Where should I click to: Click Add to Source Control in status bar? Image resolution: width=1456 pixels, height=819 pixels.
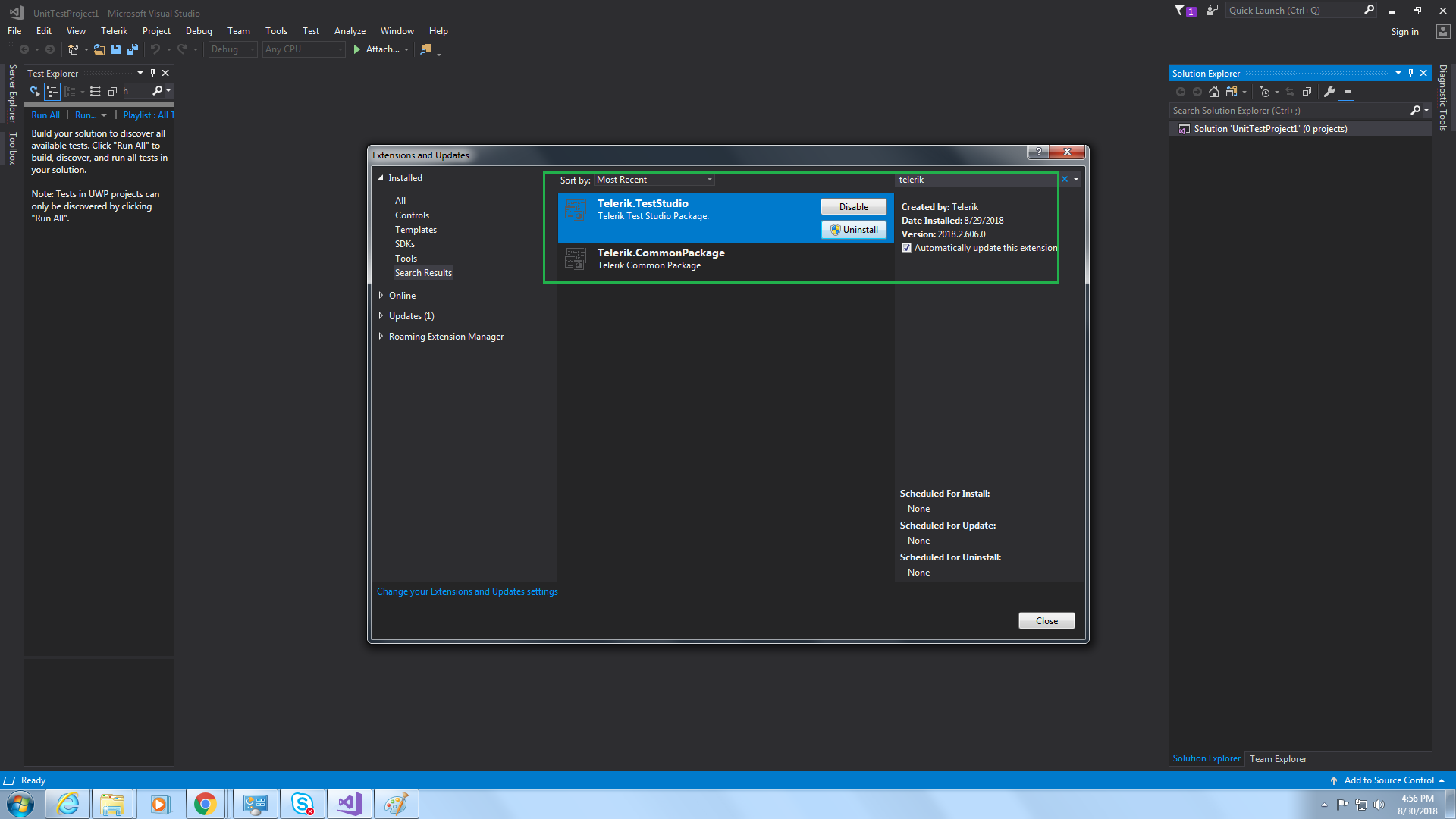[1389, 780]
